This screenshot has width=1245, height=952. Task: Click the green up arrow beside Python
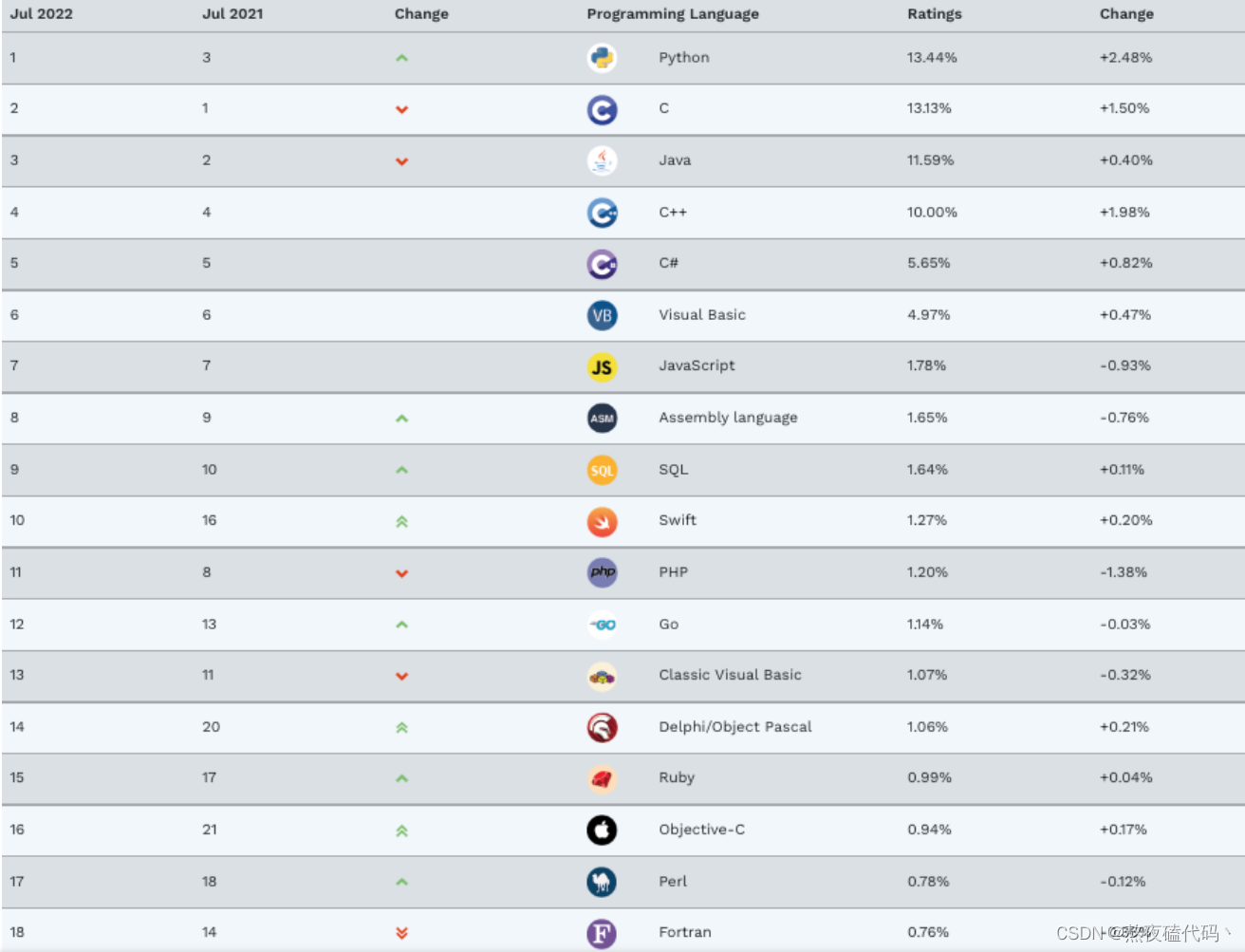(x=401, y=58)
